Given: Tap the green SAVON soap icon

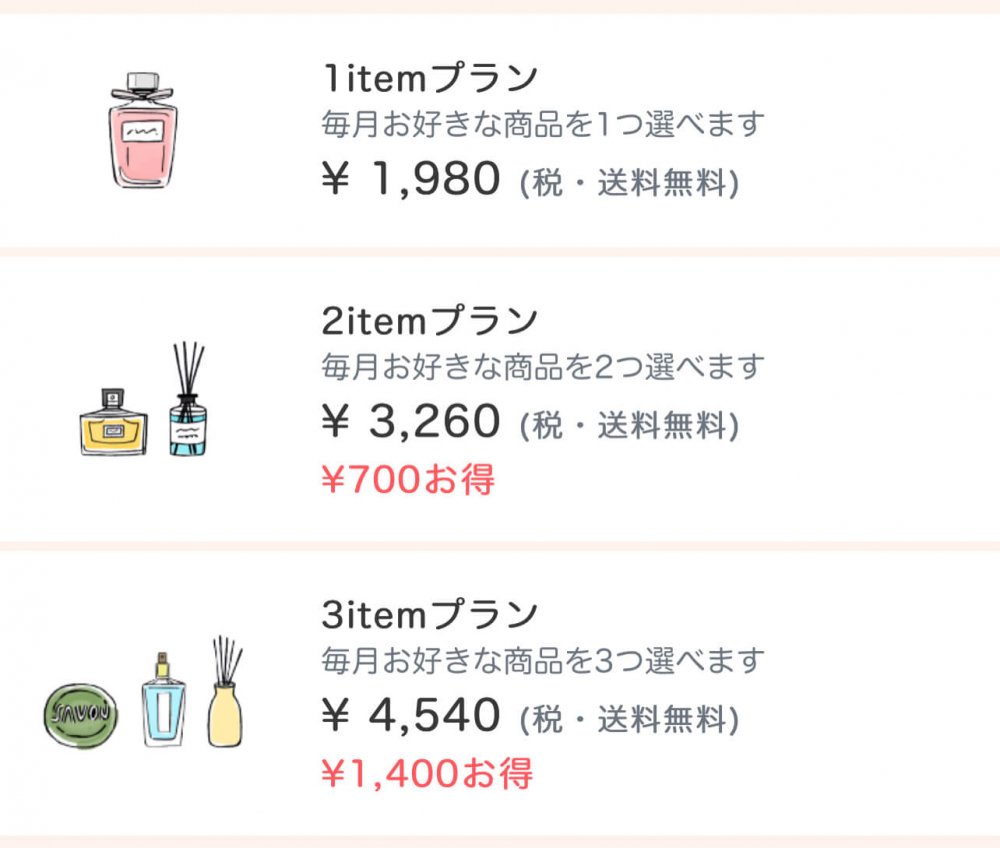Looking at the screenshot, I should coord(82,715).
